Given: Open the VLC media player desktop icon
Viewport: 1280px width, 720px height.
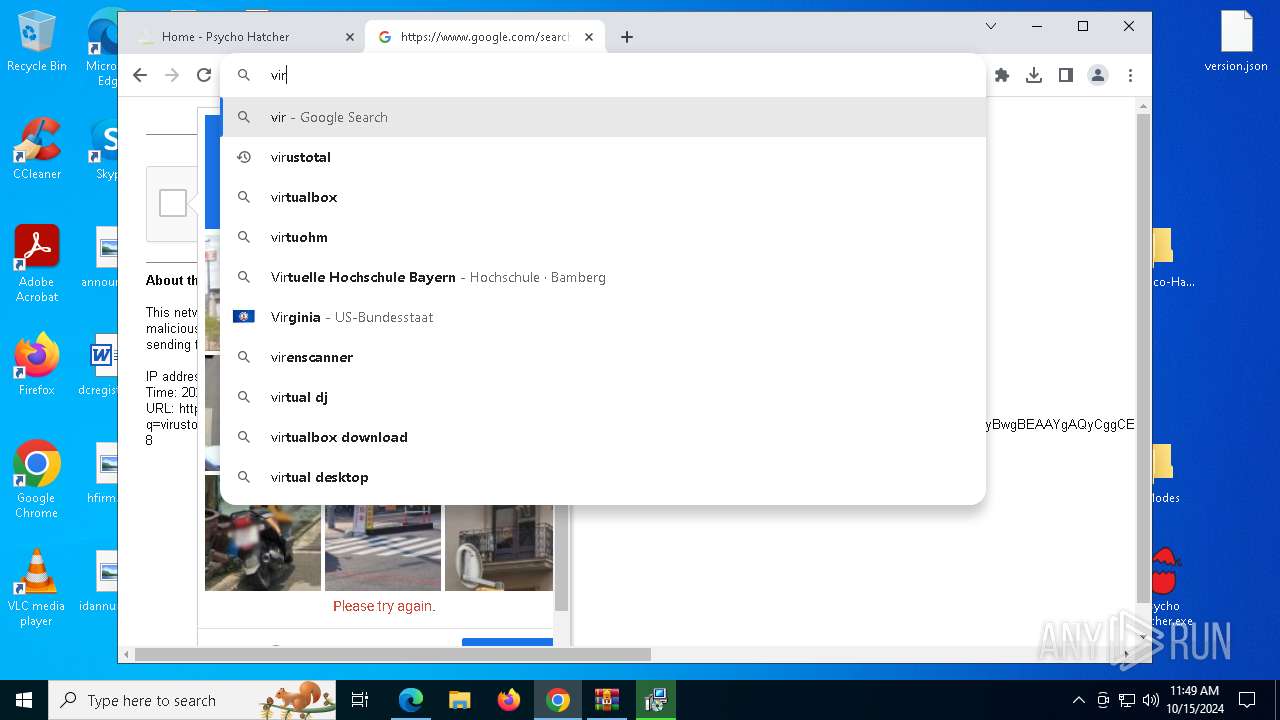Looking at the screenshot, I should (x=37, y=588).
